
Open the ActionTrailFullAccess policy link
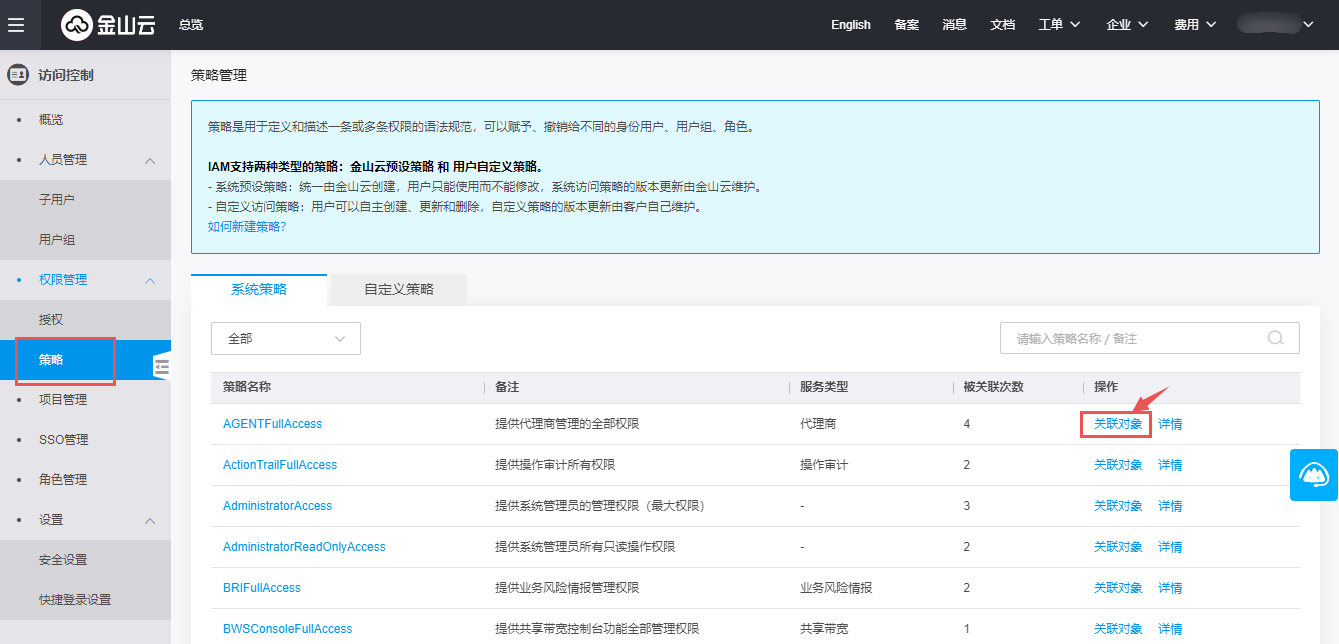280,465
